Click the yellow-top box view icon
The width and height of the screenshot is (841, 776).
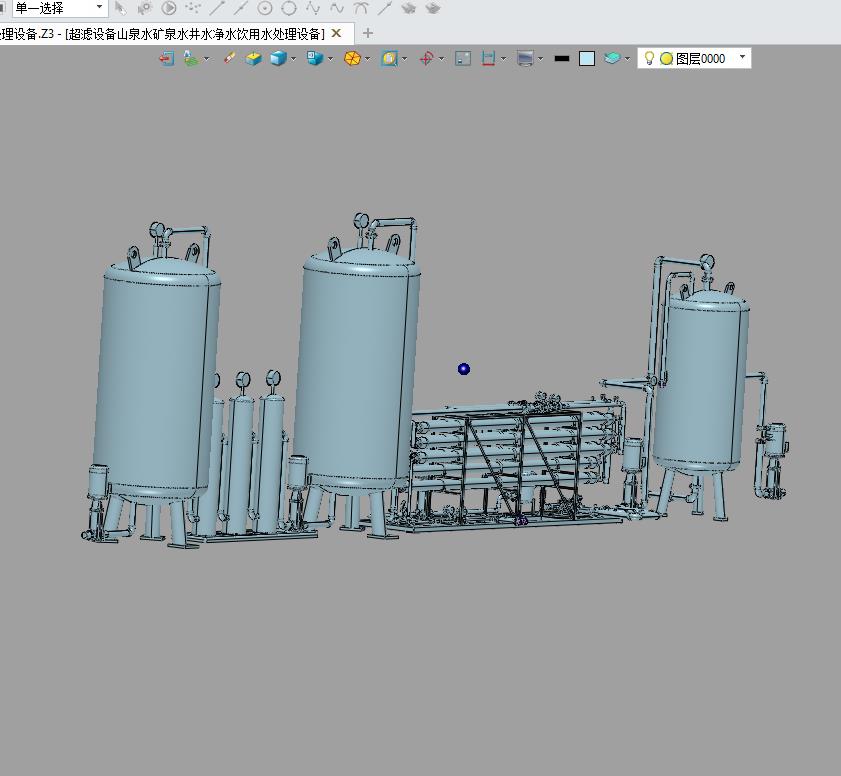tap(253, 58)
